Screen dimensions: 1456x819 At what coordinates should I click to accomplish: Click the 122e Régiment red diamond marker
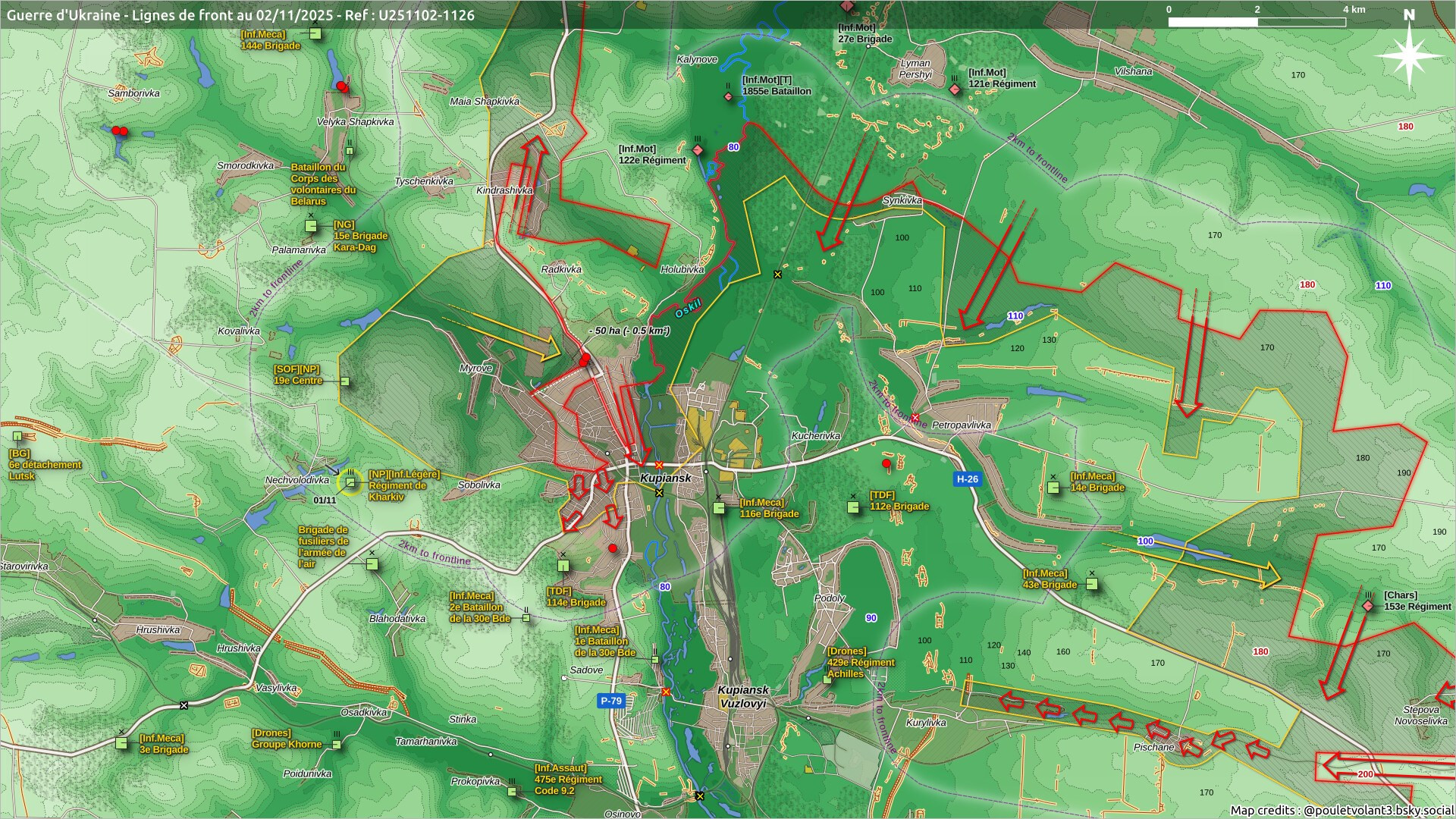(x=698, y=150)
